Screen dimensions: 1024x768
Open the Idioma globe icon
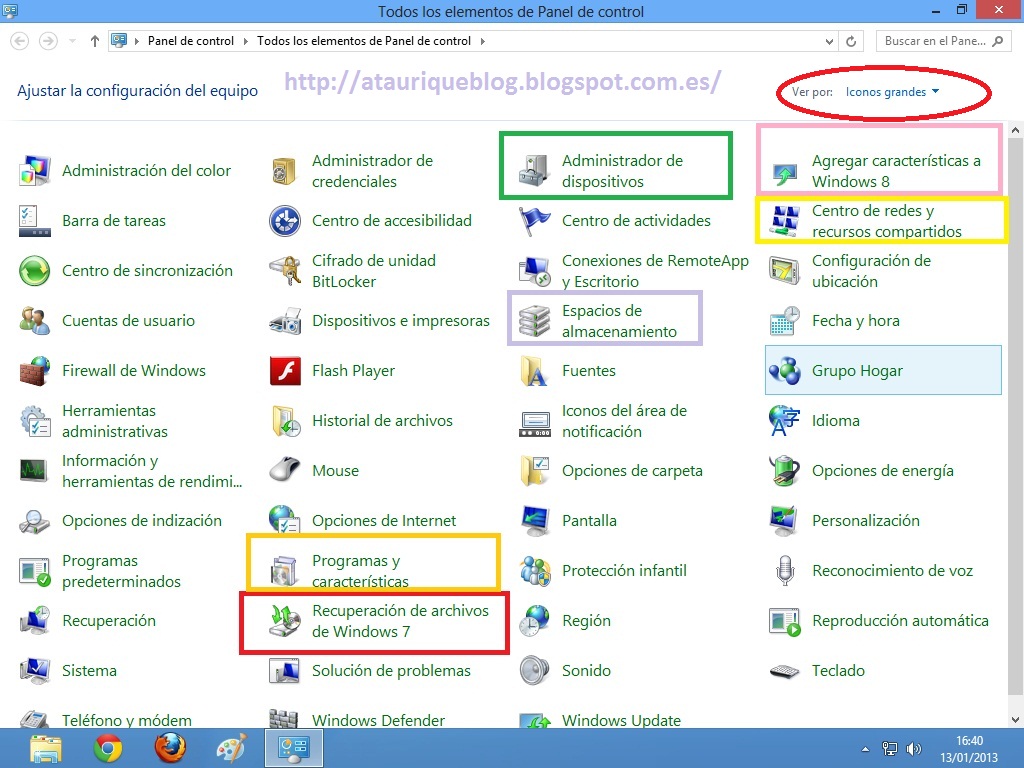click(785, 421)
